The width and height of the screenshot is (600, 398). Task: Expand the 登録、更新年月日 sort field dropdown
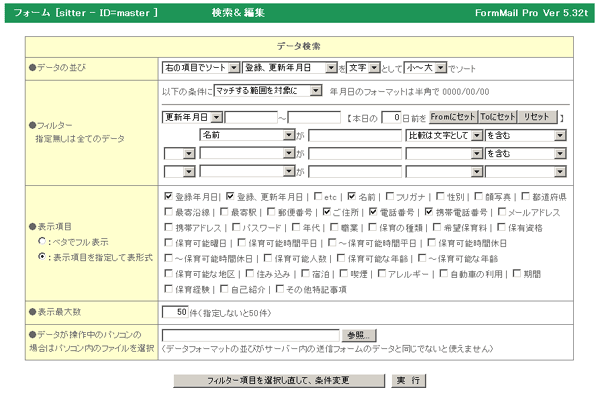(290, 68)
